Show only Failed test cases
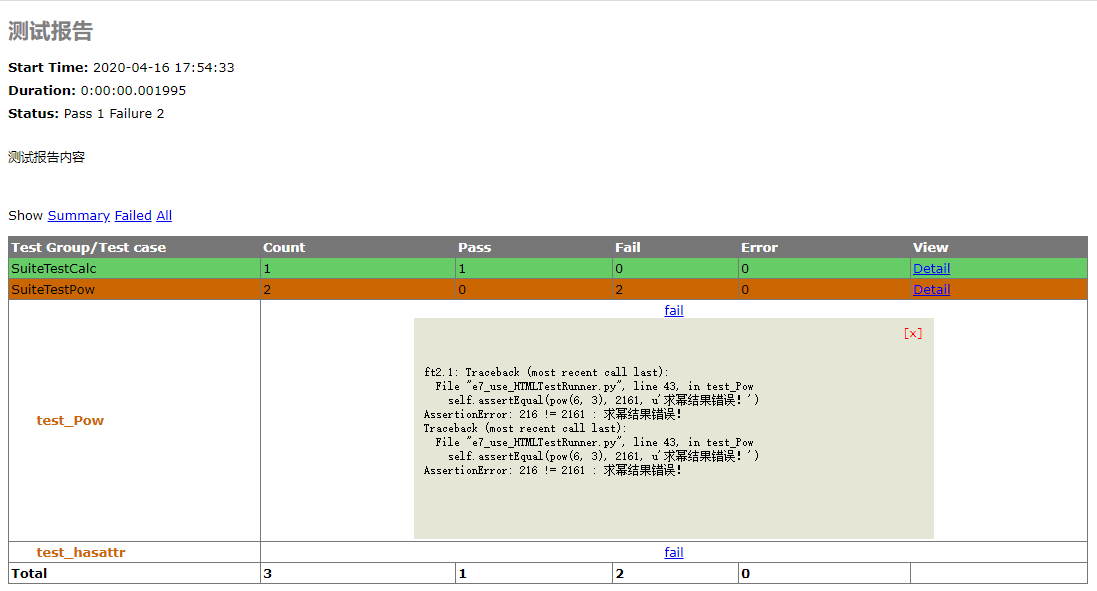The width and height of the screenshot is (1097, 591). click(133, 215)
